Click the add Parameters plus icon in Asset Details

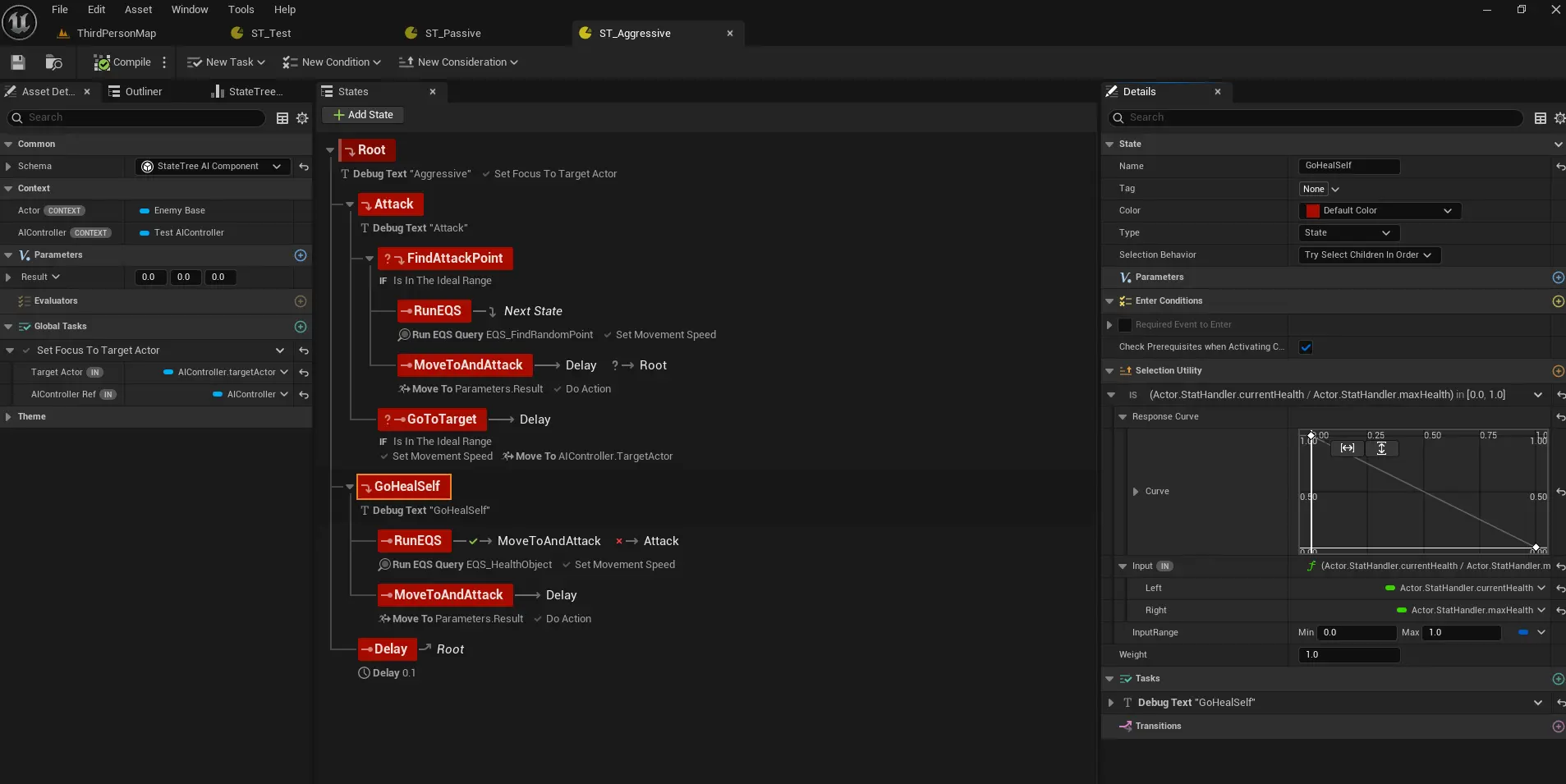coord(301,255)
